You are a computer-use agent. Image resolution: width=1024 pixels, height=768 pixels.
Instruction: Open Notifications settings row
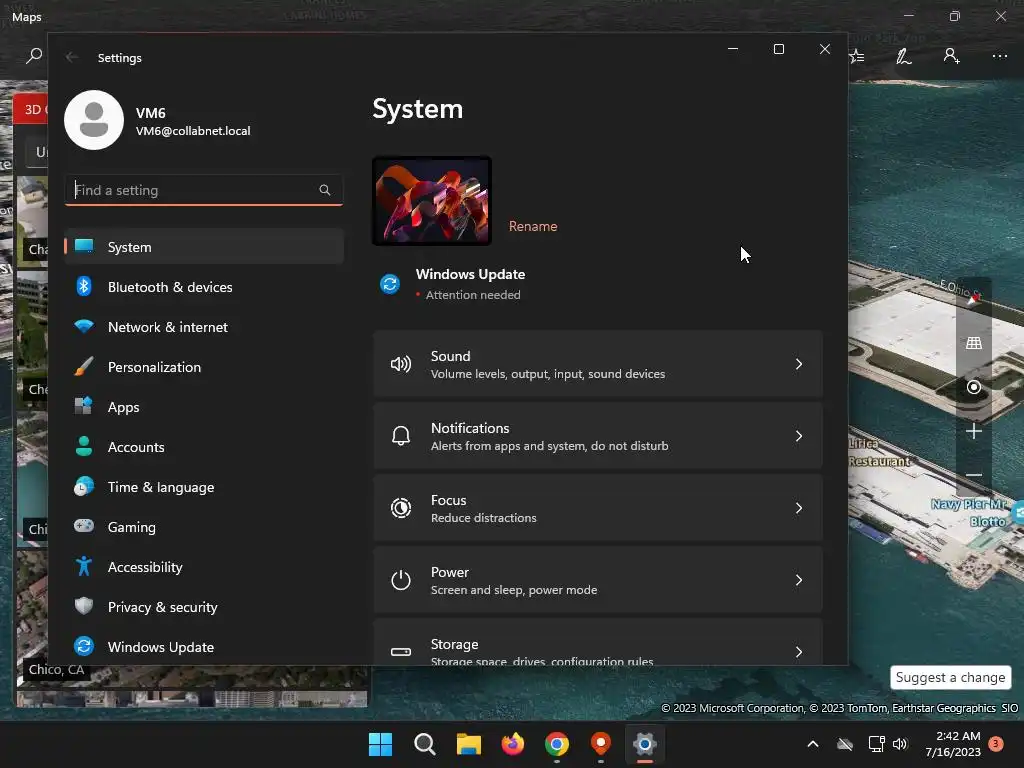tap(598, 436)
